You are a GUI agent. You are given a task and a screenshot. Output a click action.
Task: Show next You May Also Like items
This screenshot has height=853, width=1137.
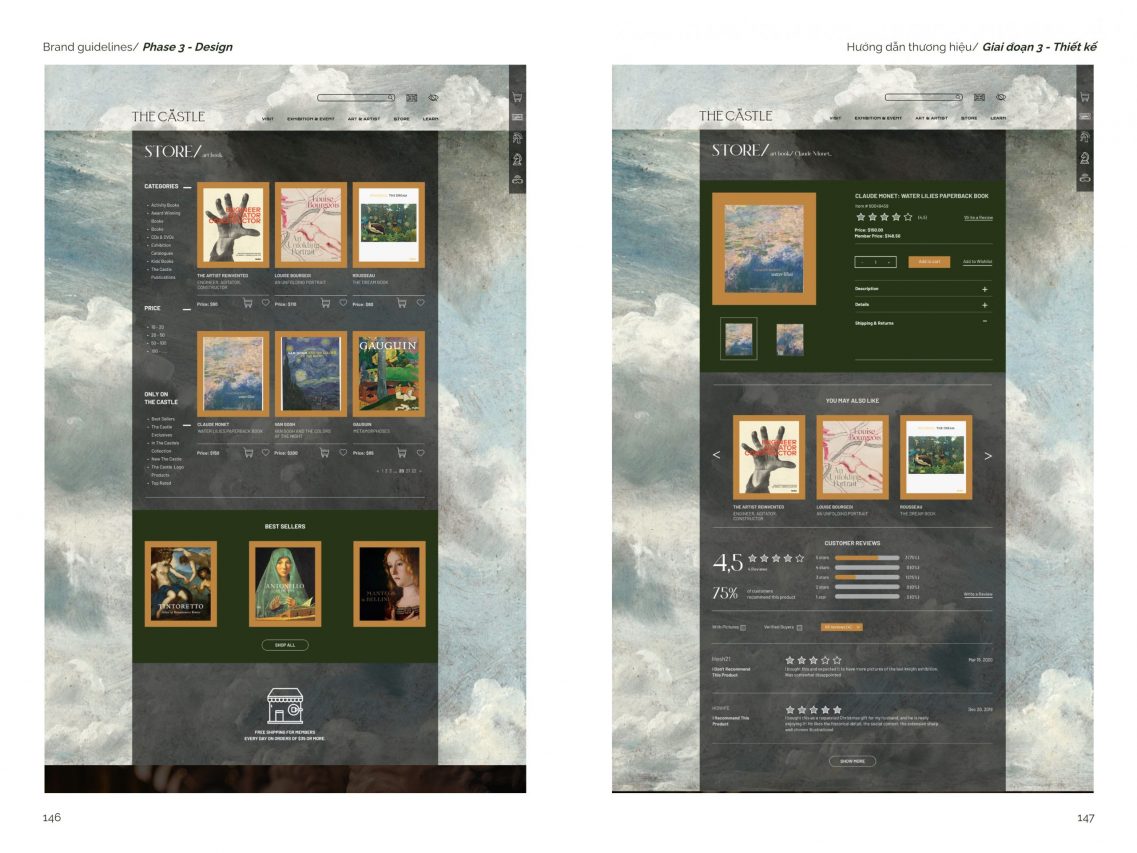[x=988, y=456]
